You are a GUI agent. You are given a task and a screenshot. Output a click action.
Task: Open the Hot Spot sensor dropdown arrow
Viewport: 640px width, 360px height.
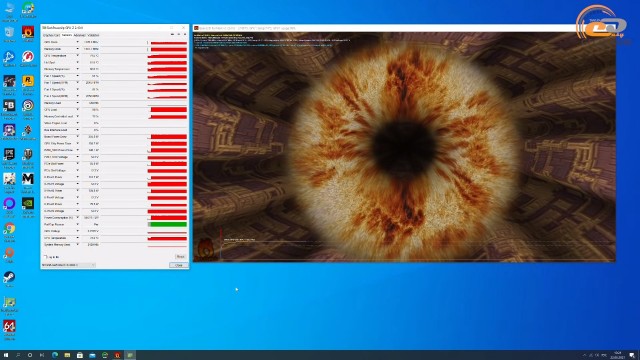click(x=78, y=62)
